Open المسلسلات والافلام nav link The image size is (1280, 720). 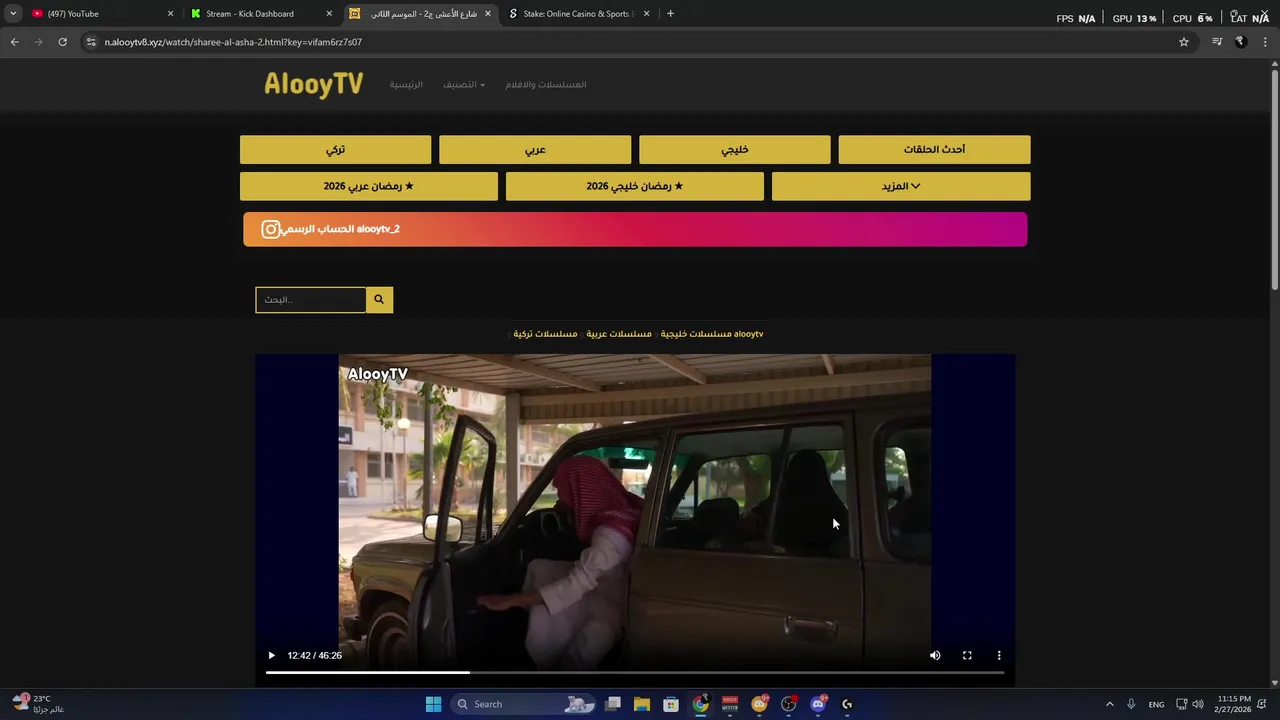point(546,85)
